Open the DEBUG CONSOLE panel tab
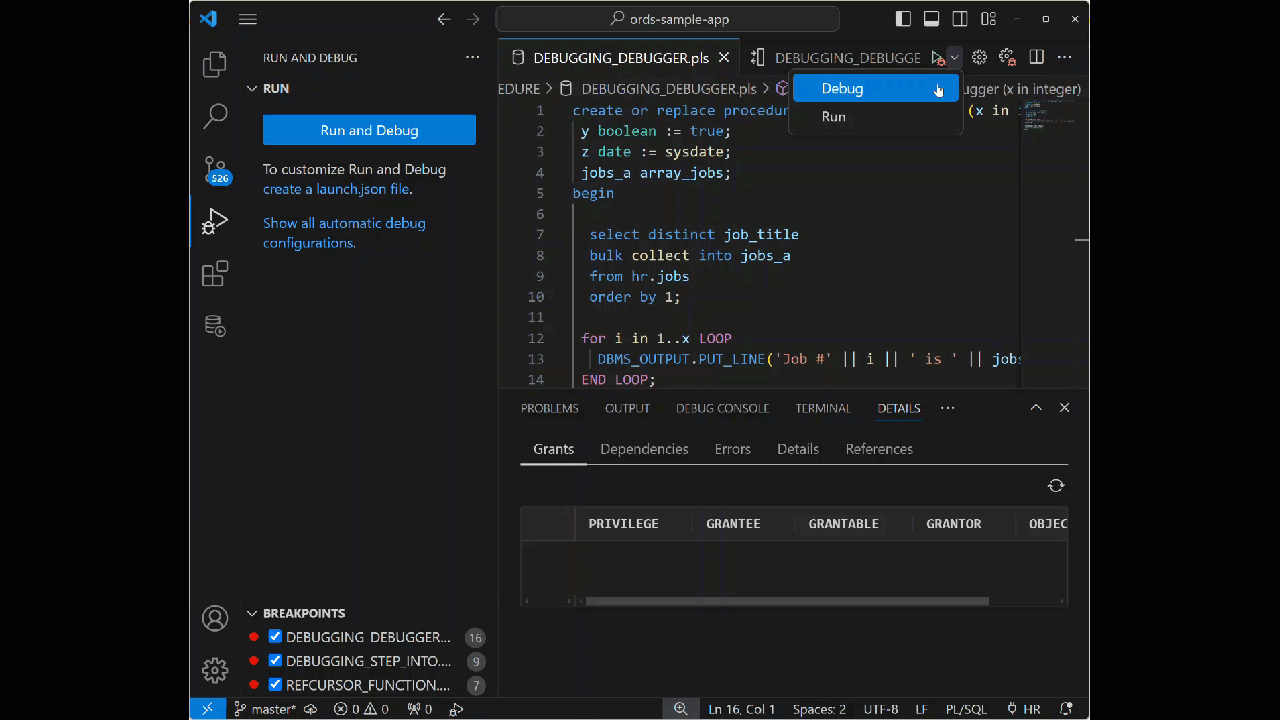Image resolution: width=1280 pixels, height=720 pixels. coord(722,408)
